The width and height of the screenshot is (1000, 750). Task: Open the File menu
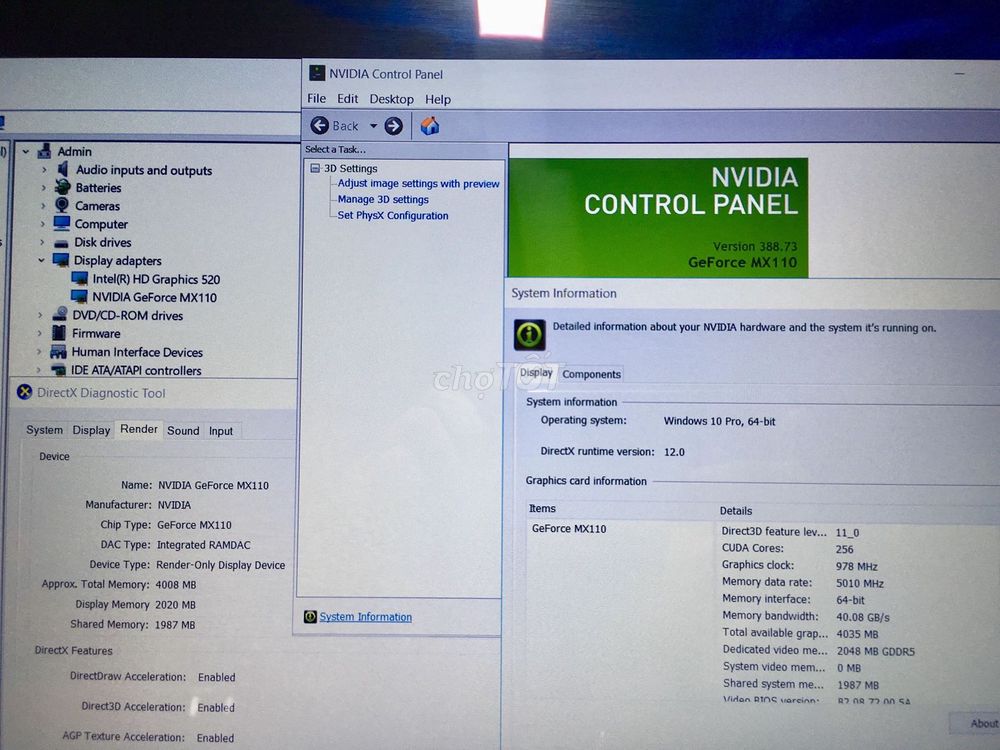(x=316, y=99)
